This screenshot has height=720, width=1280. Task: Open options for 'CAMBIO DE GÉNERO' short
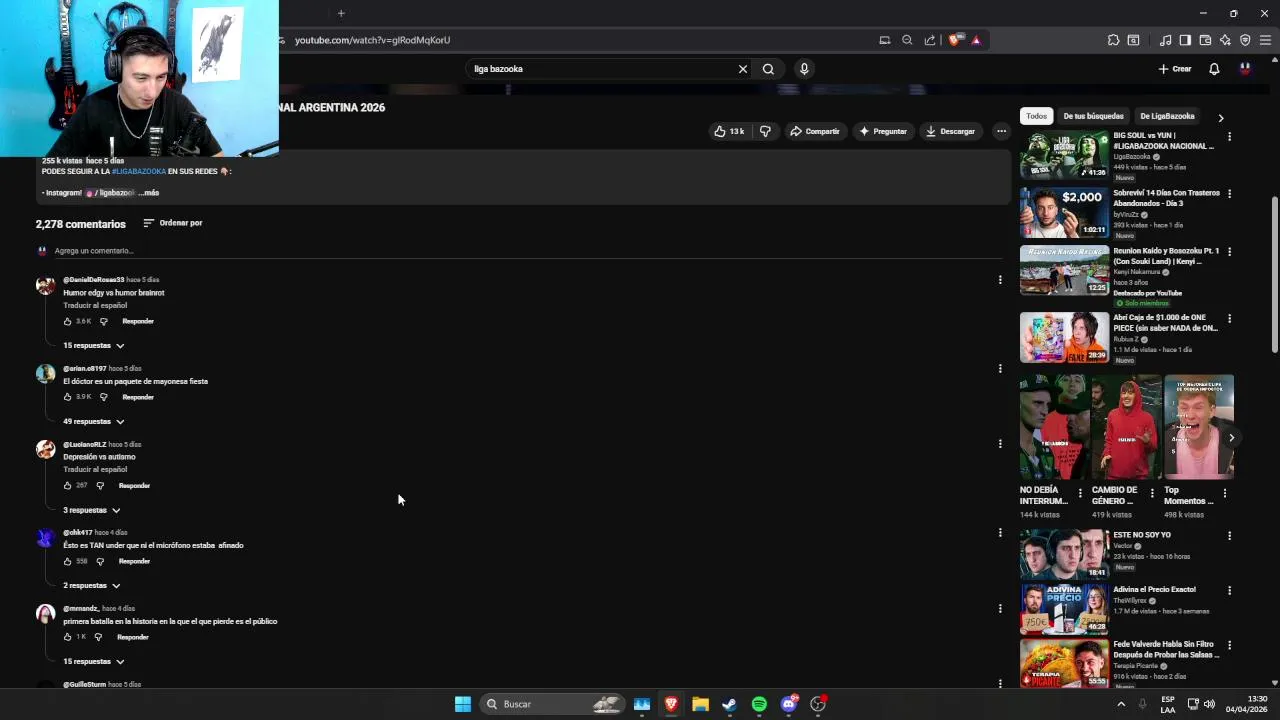pyautogui.click(x=1152, y=493)
